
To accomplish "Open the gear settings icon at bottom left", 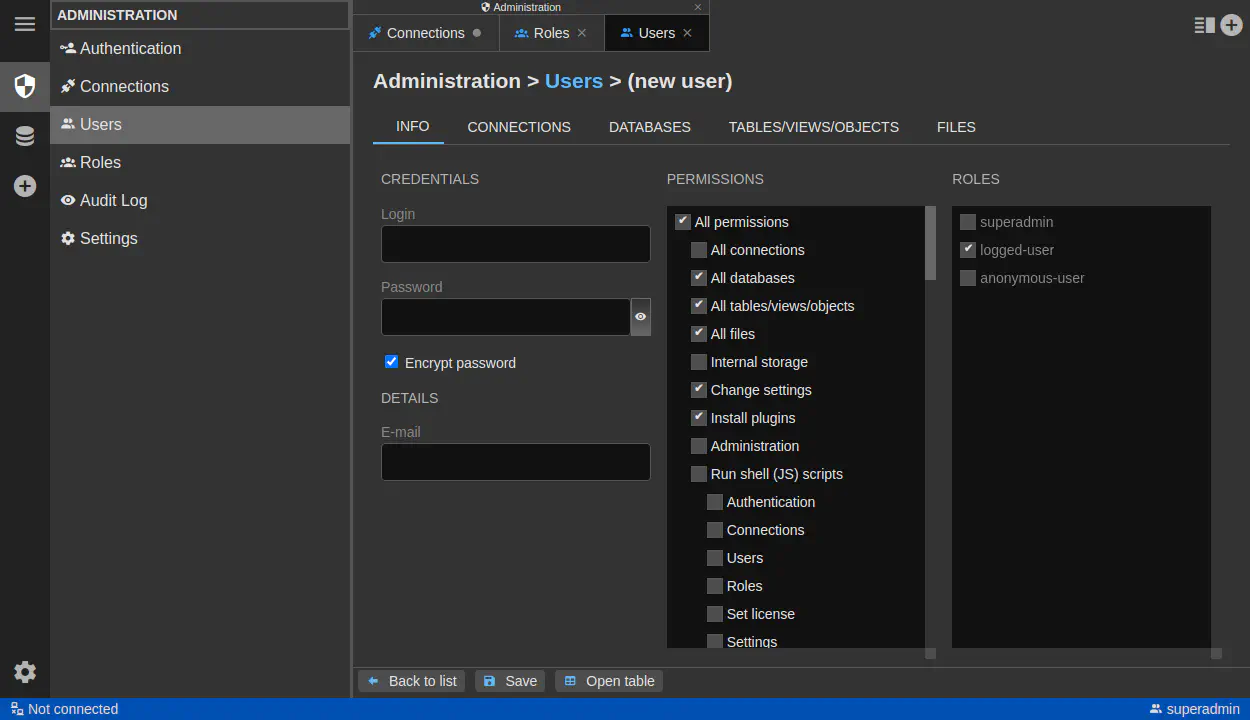I will 25,672.
